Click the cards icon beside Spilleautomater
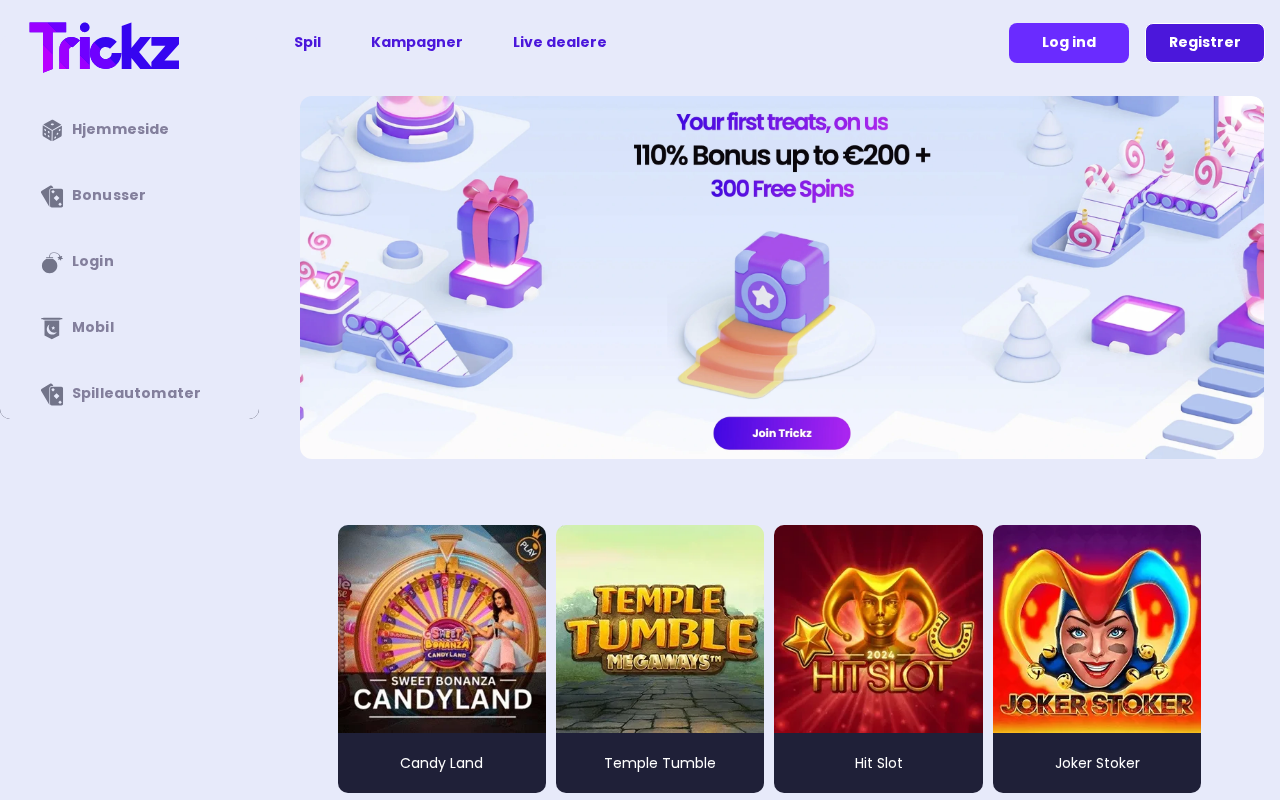The width and height of the screenshot is (1280, 800). pyautogui.click(x=52, y=394)
